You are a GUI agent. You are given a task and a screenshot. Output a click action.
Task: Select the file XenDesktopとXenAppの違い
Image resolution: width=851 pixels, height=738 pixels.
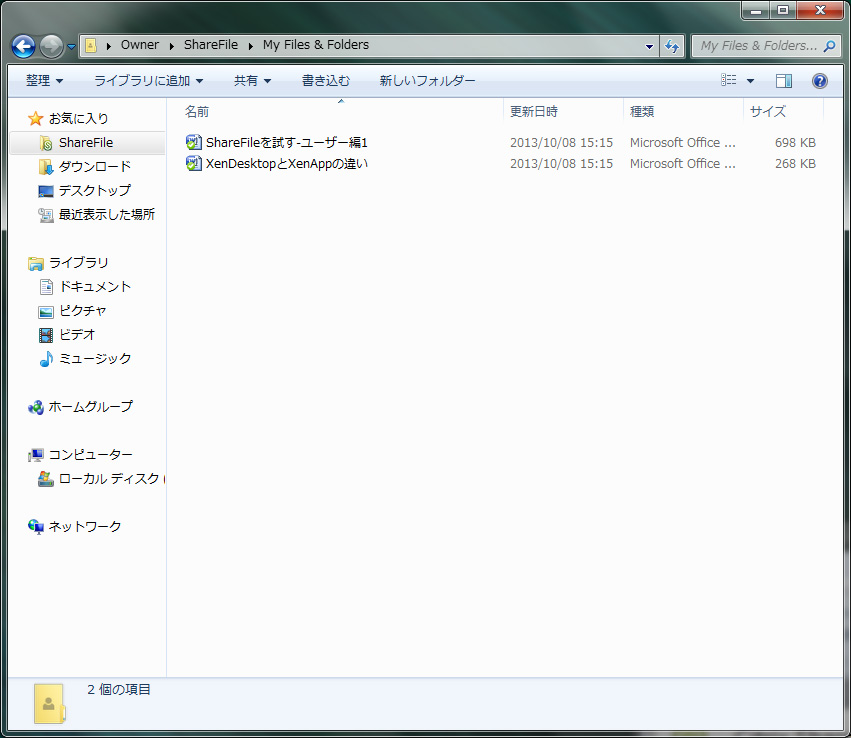tap(287, 163)
